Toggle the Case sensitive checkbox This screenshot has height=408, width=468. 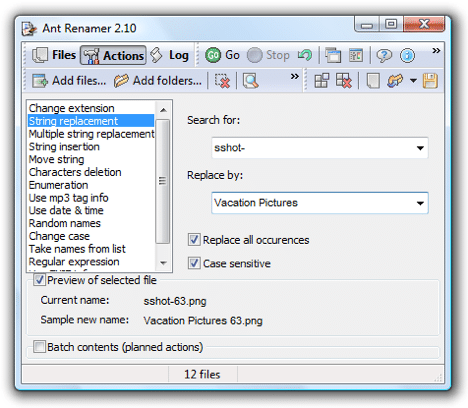click(194, 263)
